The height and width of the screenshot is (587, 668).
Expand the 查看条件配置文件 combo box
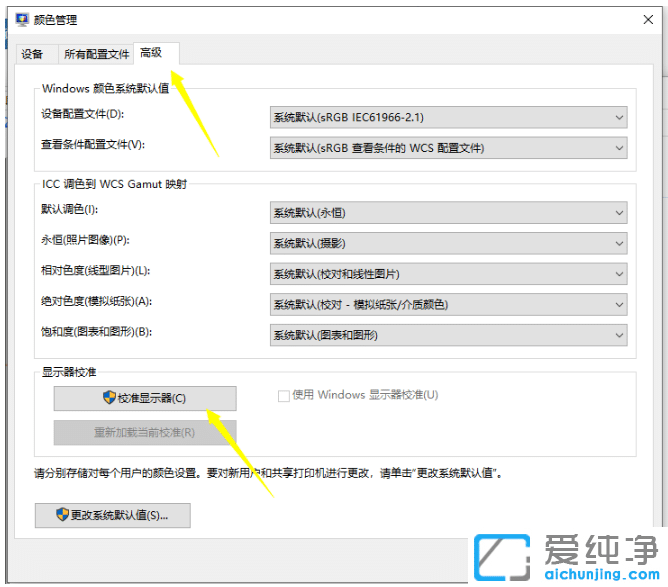point(448,149)
